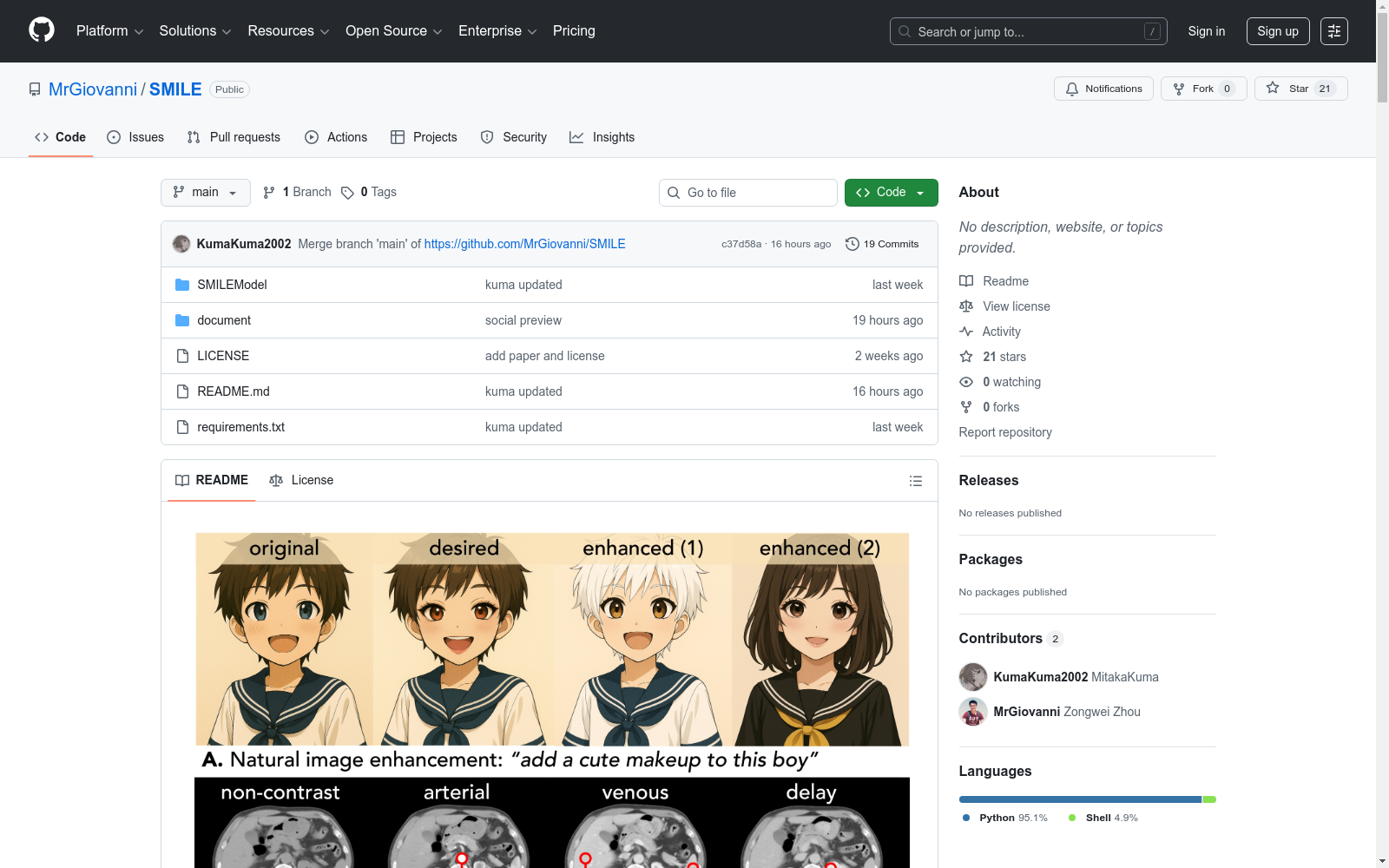The height and width of the screenshot is (868, 1389).
Task: Open the global navigation settings icon
Action: point(1334,31)
